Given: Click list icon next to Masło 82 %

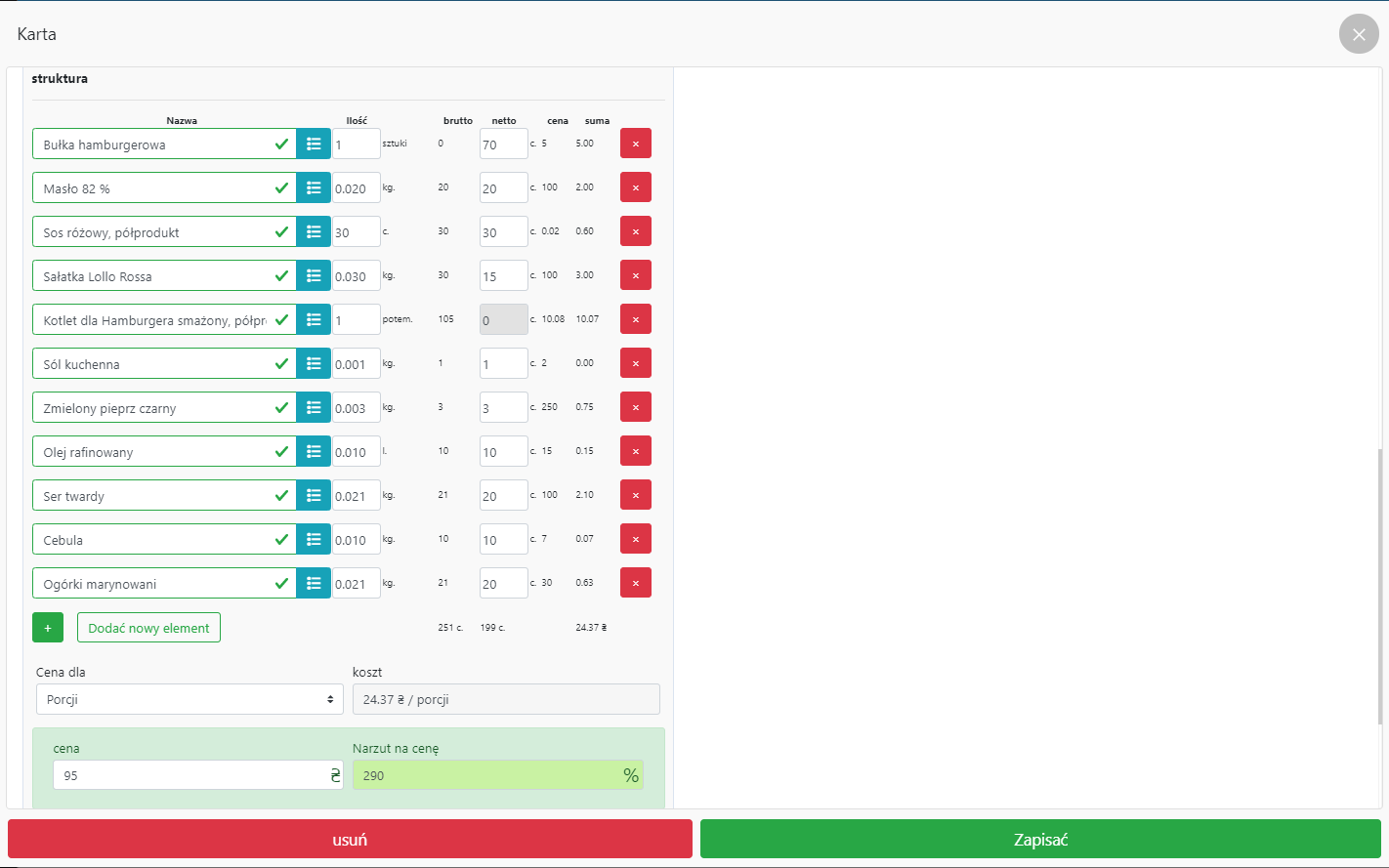Looking at the screenshot, I should (x=314, y=187).
